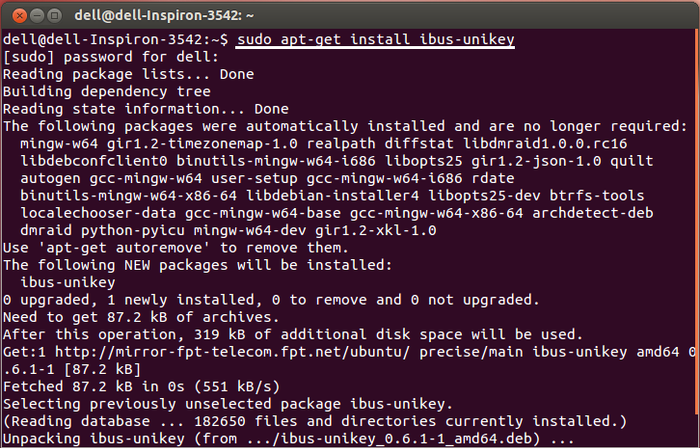This screenshot has height=448, width=700.
Task: Minimize the terminal window
Action: click(x=37, y=16)
